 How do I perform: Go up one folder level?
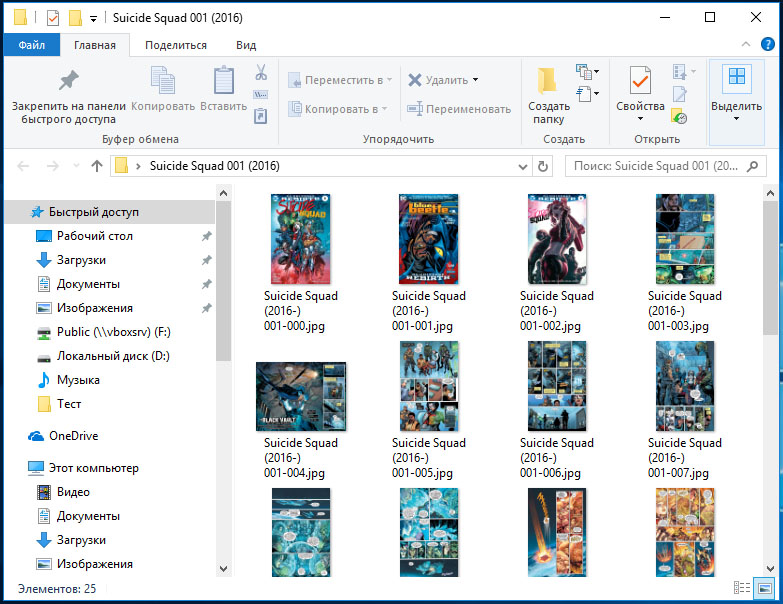point(97,166)
